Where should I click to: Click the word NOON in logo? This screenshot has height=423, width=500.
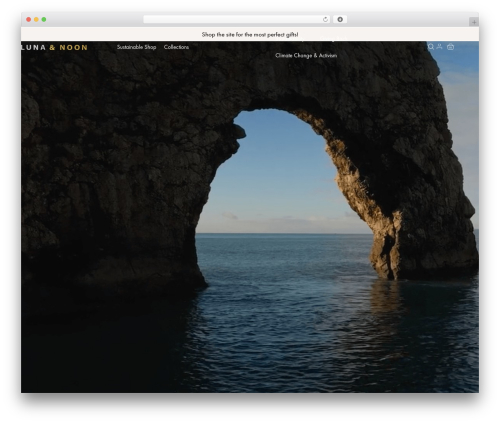pos(74,47)
